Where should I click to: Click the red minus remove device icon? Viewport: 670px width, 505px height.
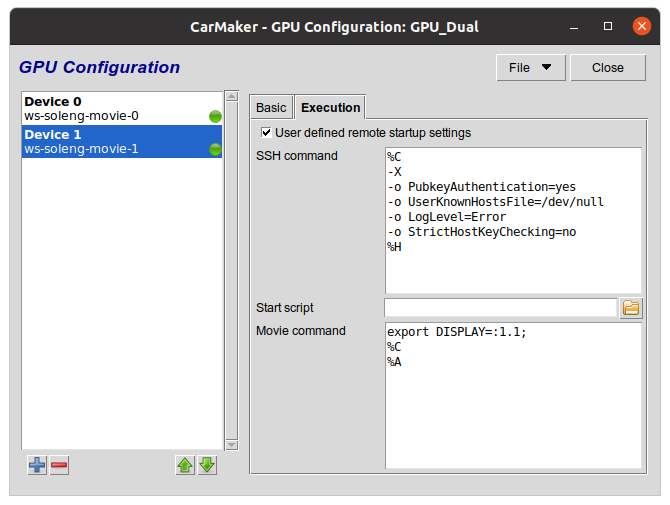coord(59,465)
